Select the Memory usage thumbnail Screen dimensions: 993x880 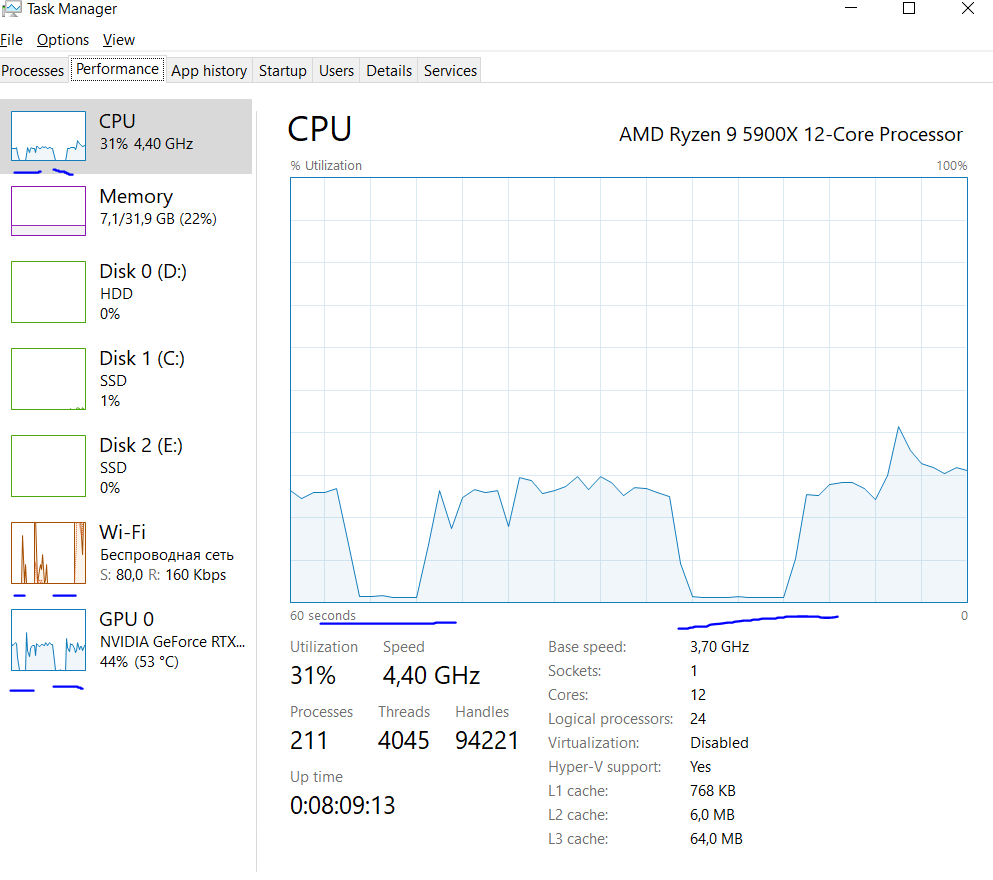coord(48,211)
